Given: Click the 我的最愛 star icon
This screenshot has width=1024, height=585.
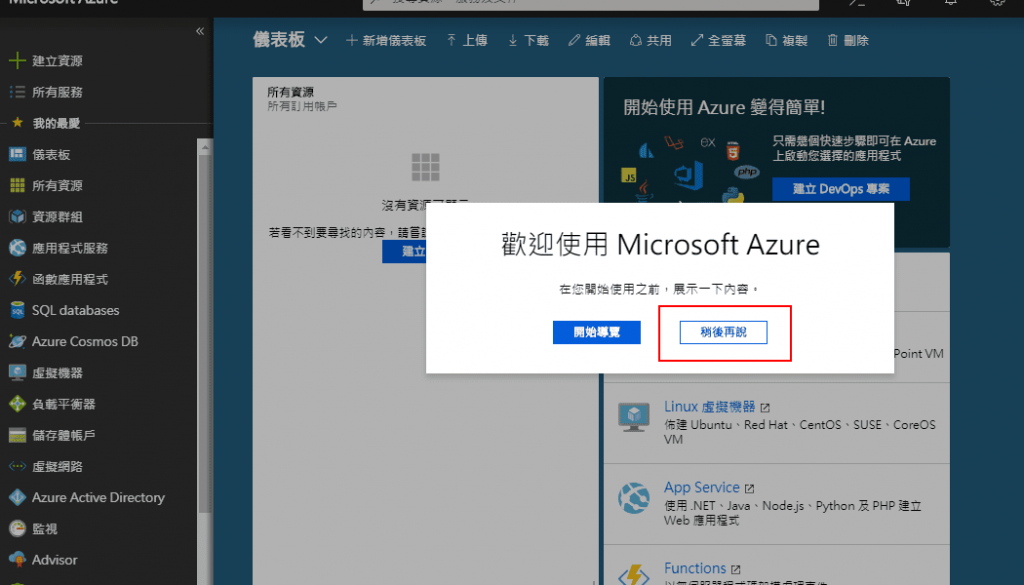Looking at the screenshot, I should click(x=17, y=123).
